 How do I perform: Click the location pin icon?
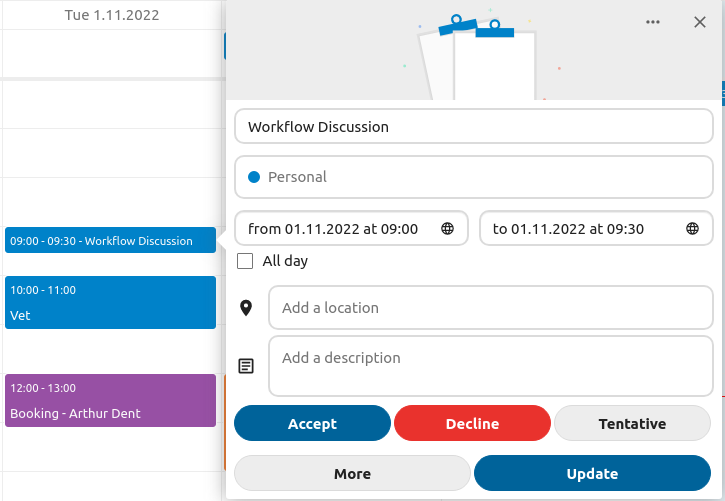(246, 308)
